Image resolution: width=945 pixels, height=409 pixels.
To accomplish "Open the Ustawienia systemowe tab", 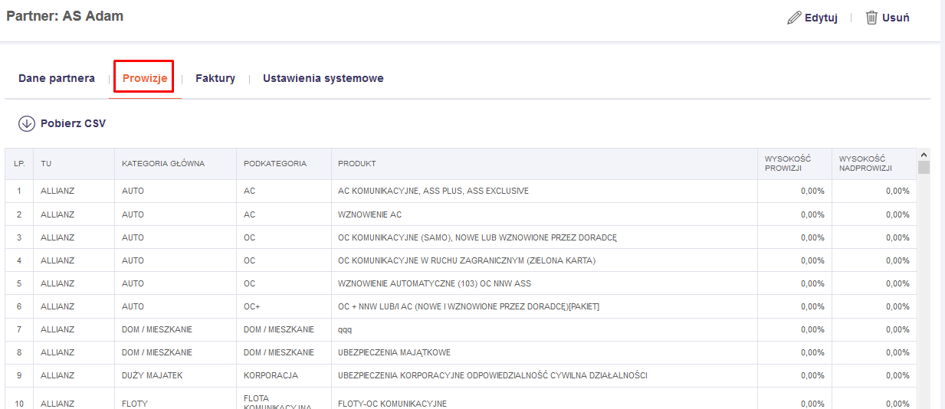I will tap(323, 78).
